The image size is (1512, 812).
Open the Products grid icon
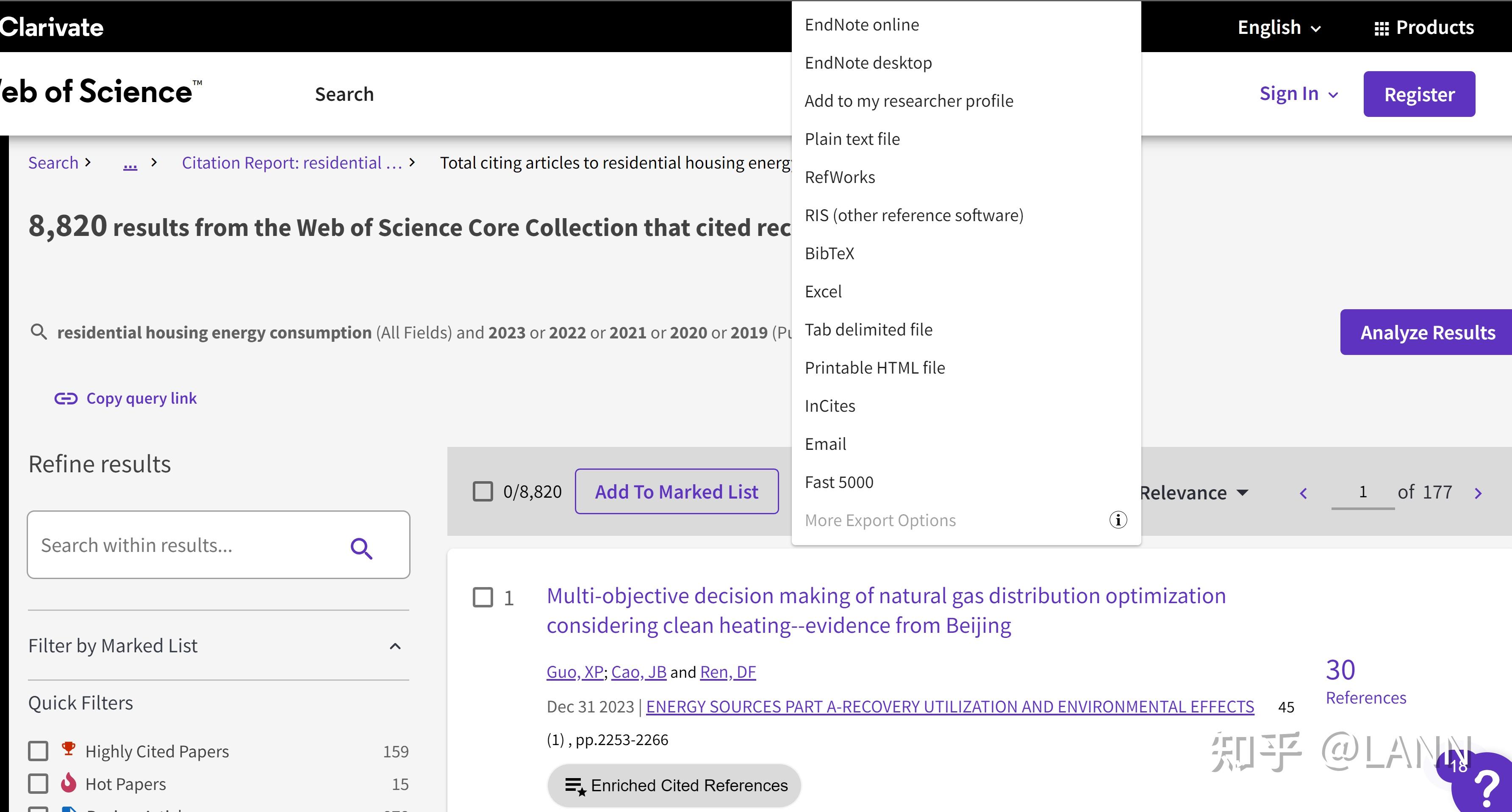(x=1381, y=28)
